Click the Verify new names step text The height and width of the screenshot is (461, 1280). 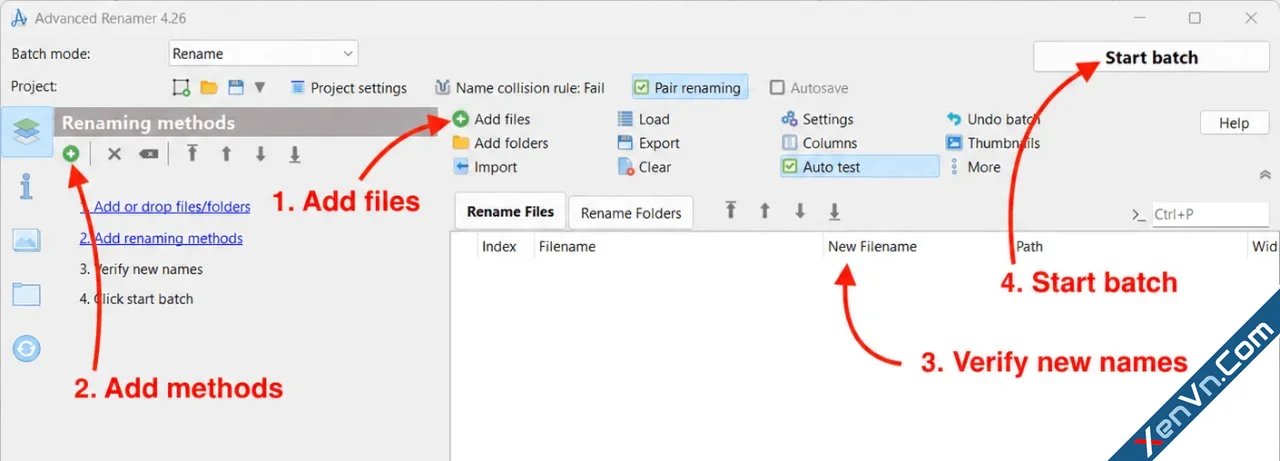pyautogui.click(x=141, y=269)
